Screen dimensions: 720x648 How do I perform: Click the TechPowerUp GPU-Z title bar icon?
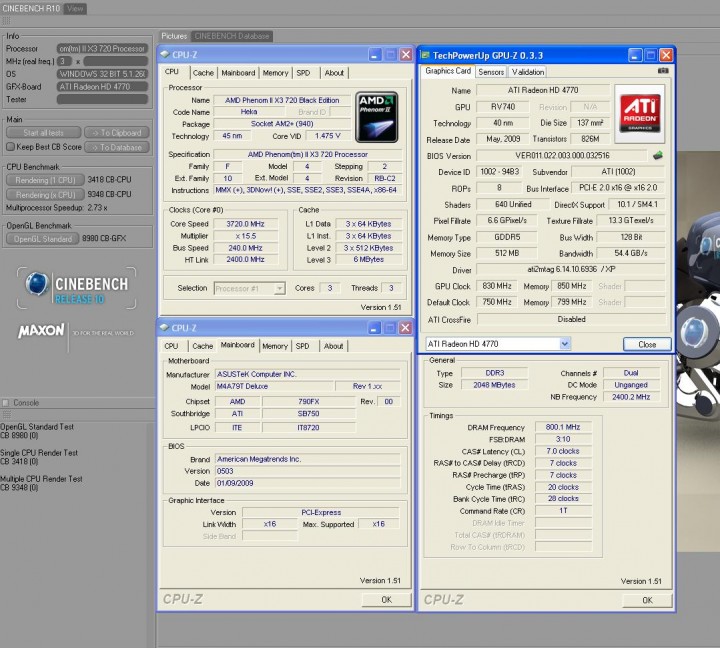click(426, 54)
